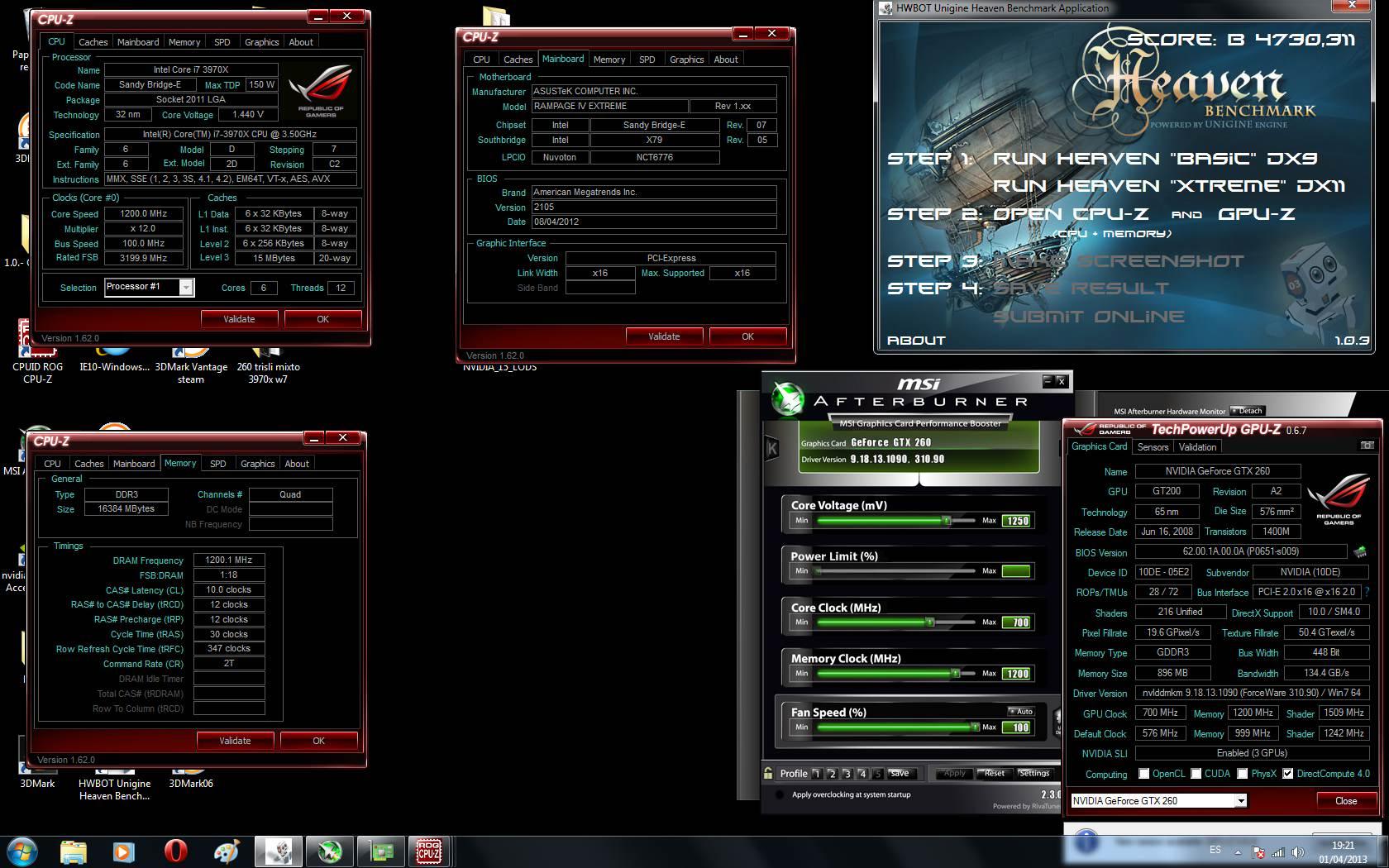Toggle the PhysX checkbox in GPU-Z
1389x868 pixels.
1242,774
